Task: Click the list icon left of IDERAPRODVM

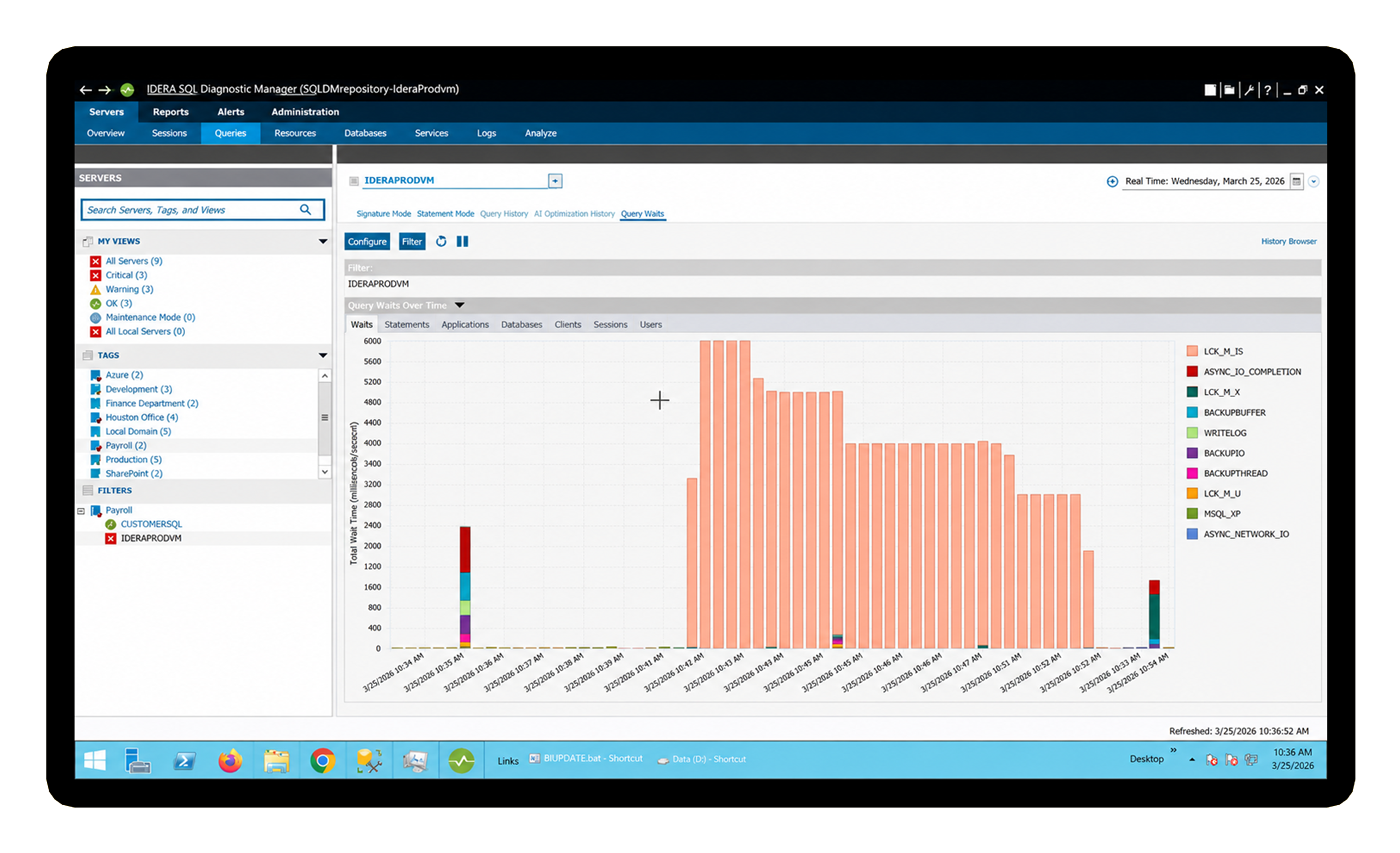Action: (353, 181)
